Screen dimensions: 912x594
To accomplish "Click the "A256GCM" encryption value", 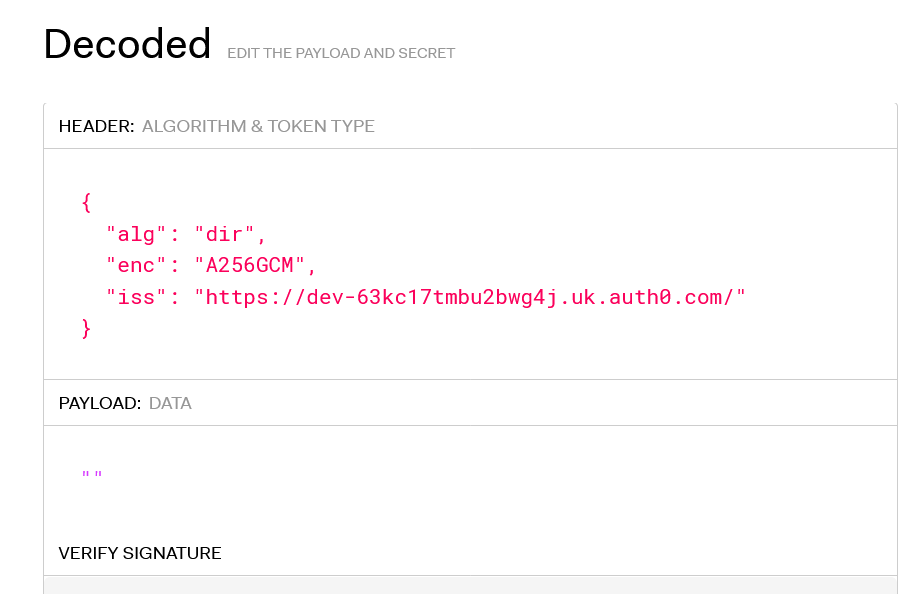I will [250, 266].
